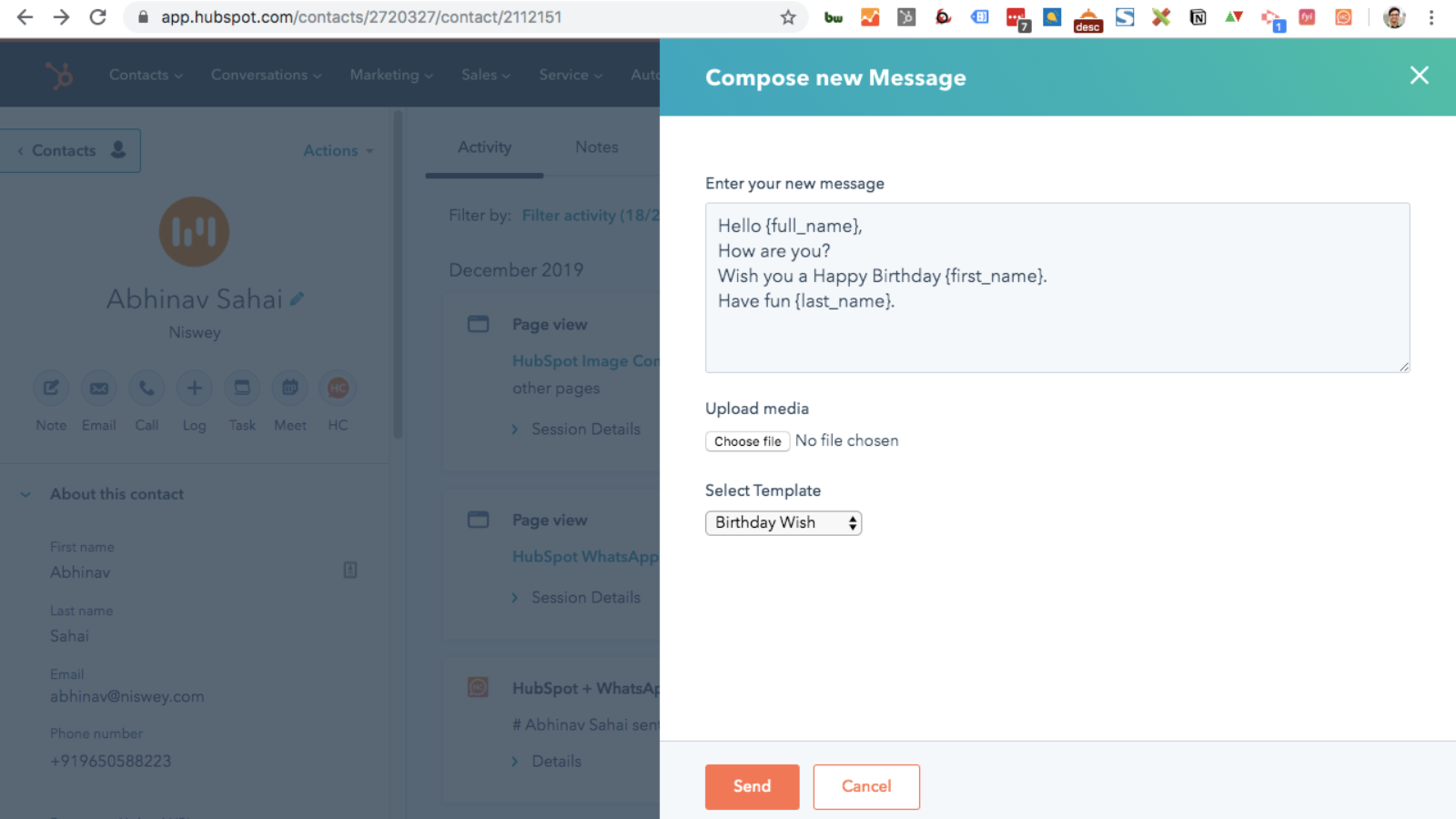Click the Call icon
Image resolution: width=1456 pixels, height=819 pixels.
tap(147, 387)
